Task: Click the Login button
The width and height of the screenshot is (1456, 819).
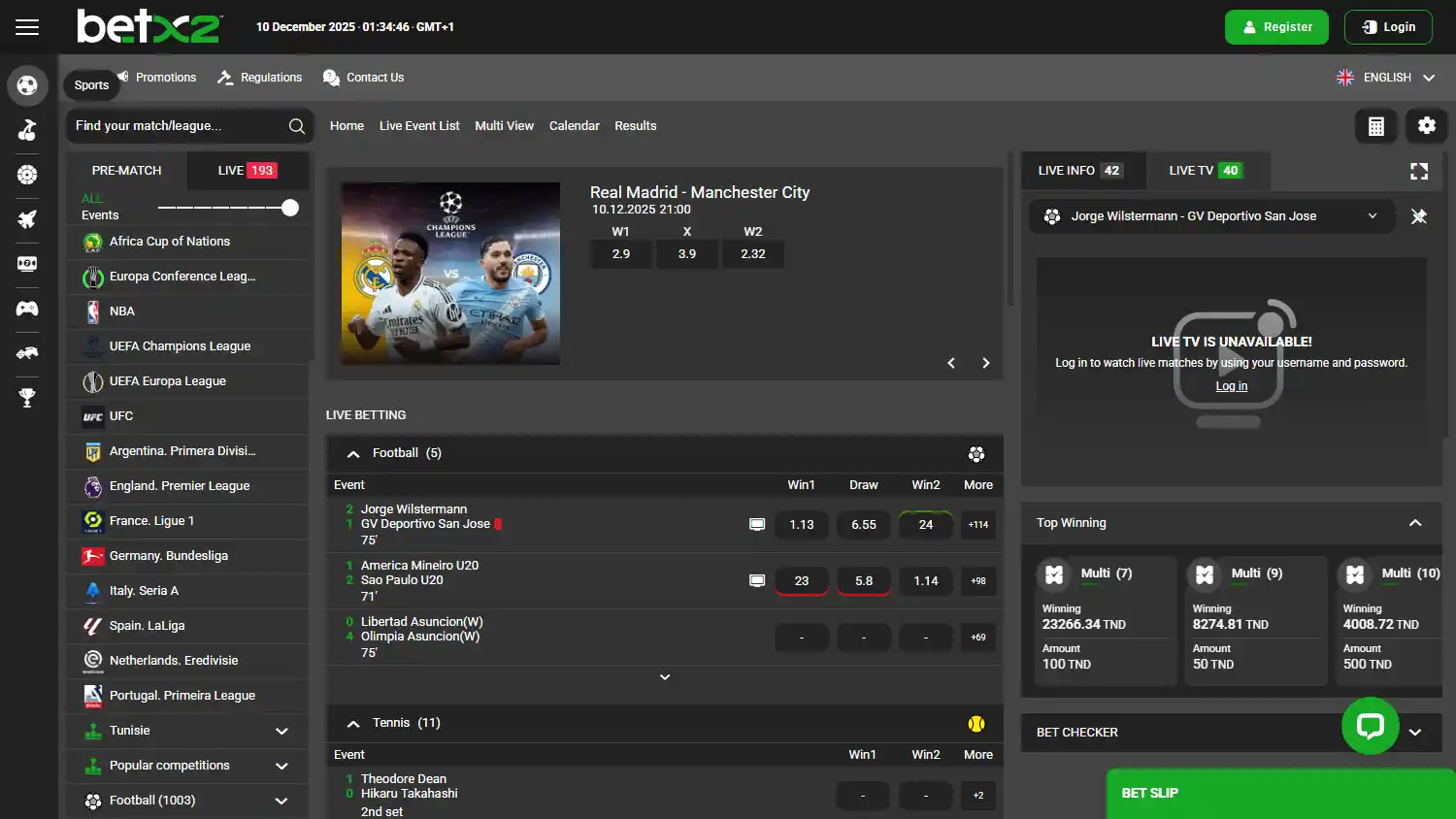Action: (1388, 27)
